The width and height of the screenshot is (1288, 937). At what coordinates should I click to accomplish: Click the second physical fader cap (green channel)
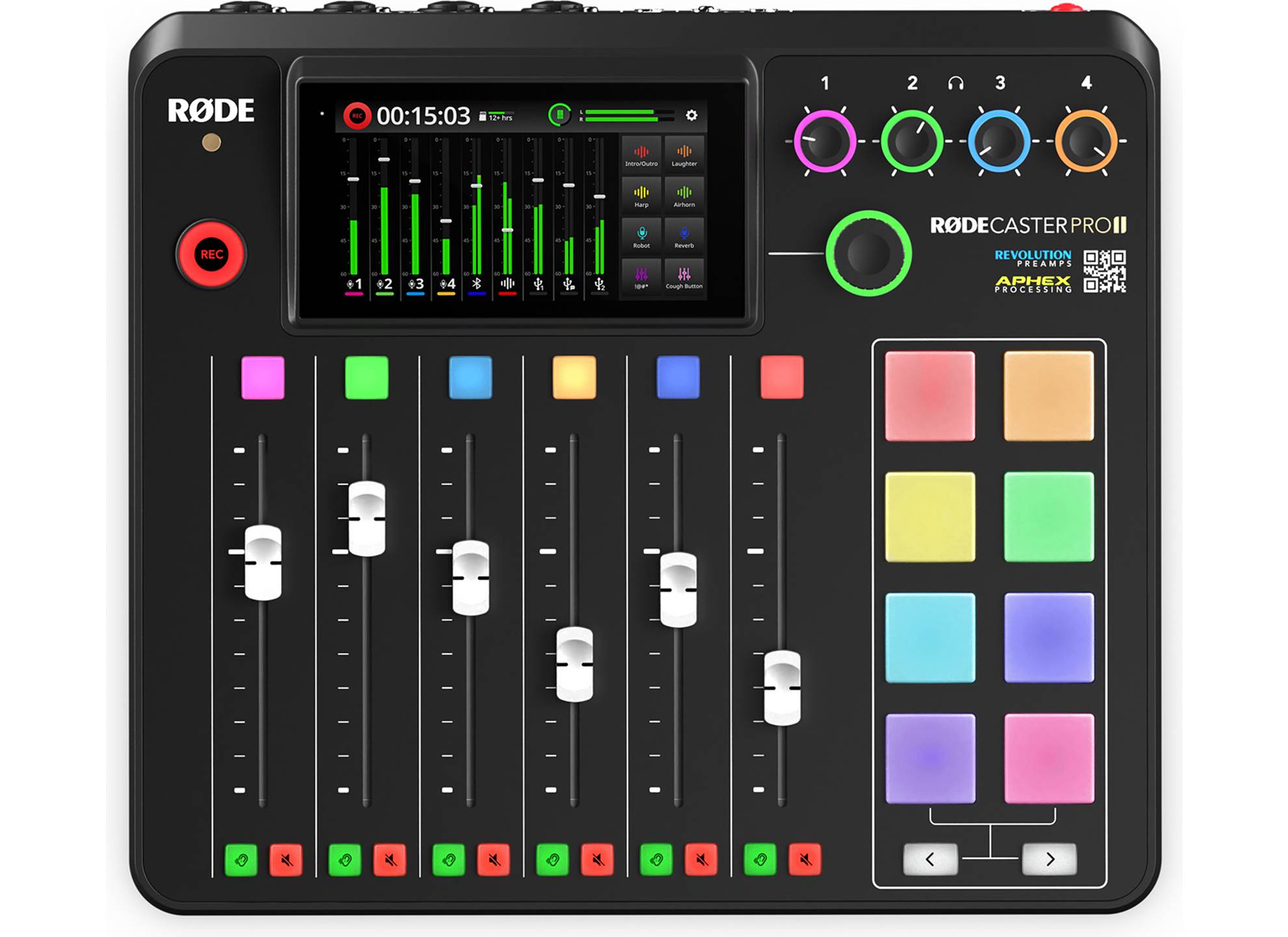[x=367, y=519]
